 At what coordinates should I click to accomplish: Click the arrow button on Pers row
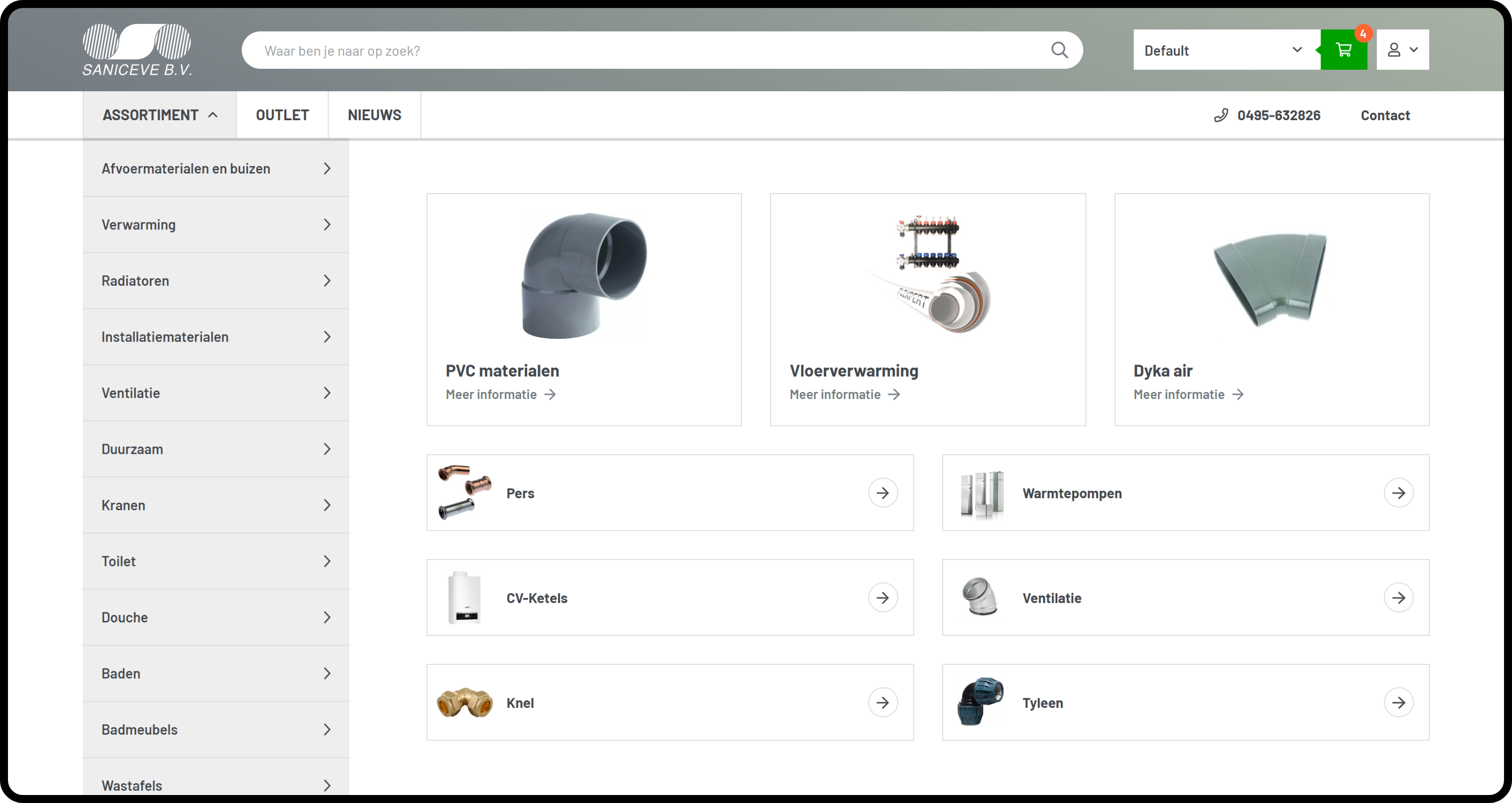pyautogui.click(x=882, y=492)
